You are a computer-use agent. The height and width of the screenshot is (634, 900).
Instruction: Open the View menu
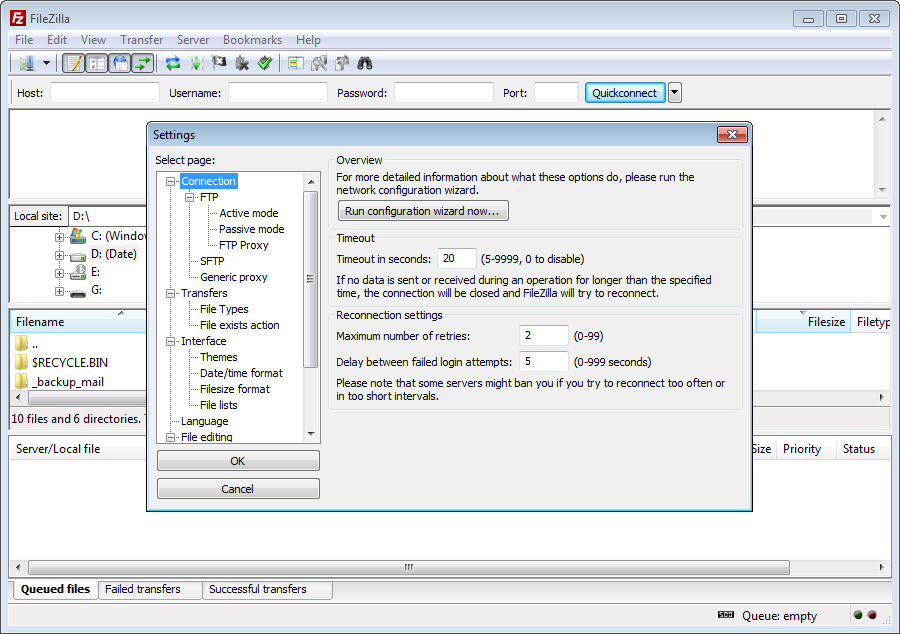pos(93,40)
